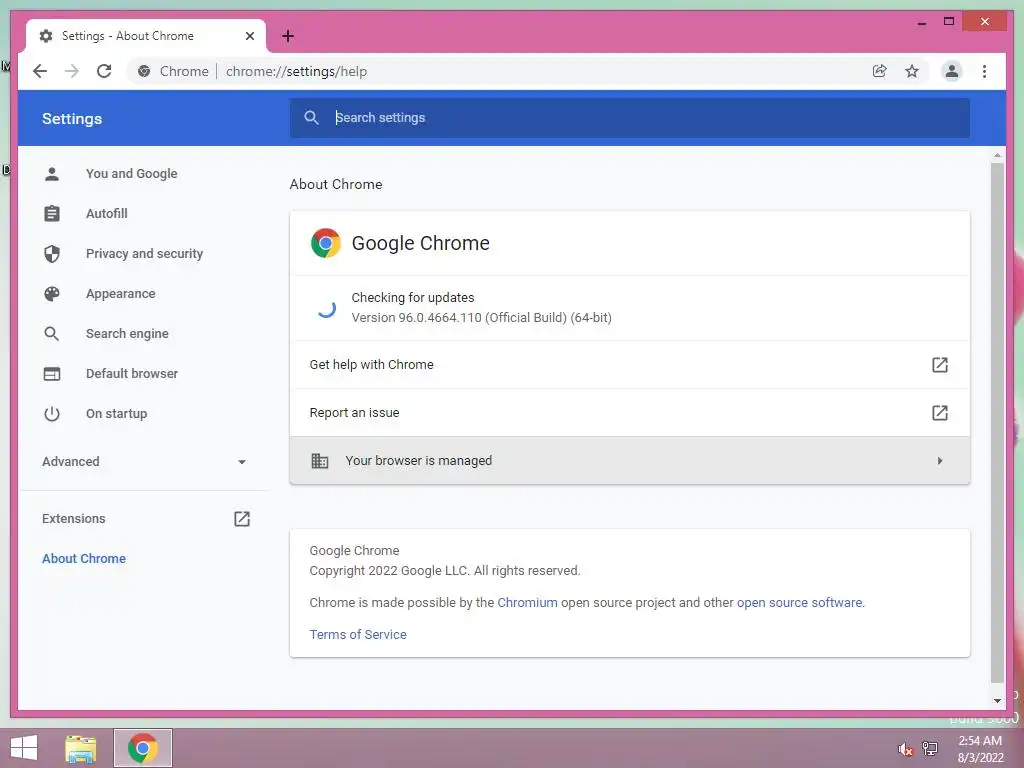
Task: Click the muted volume icon in system tray
Action: (905, 749)
